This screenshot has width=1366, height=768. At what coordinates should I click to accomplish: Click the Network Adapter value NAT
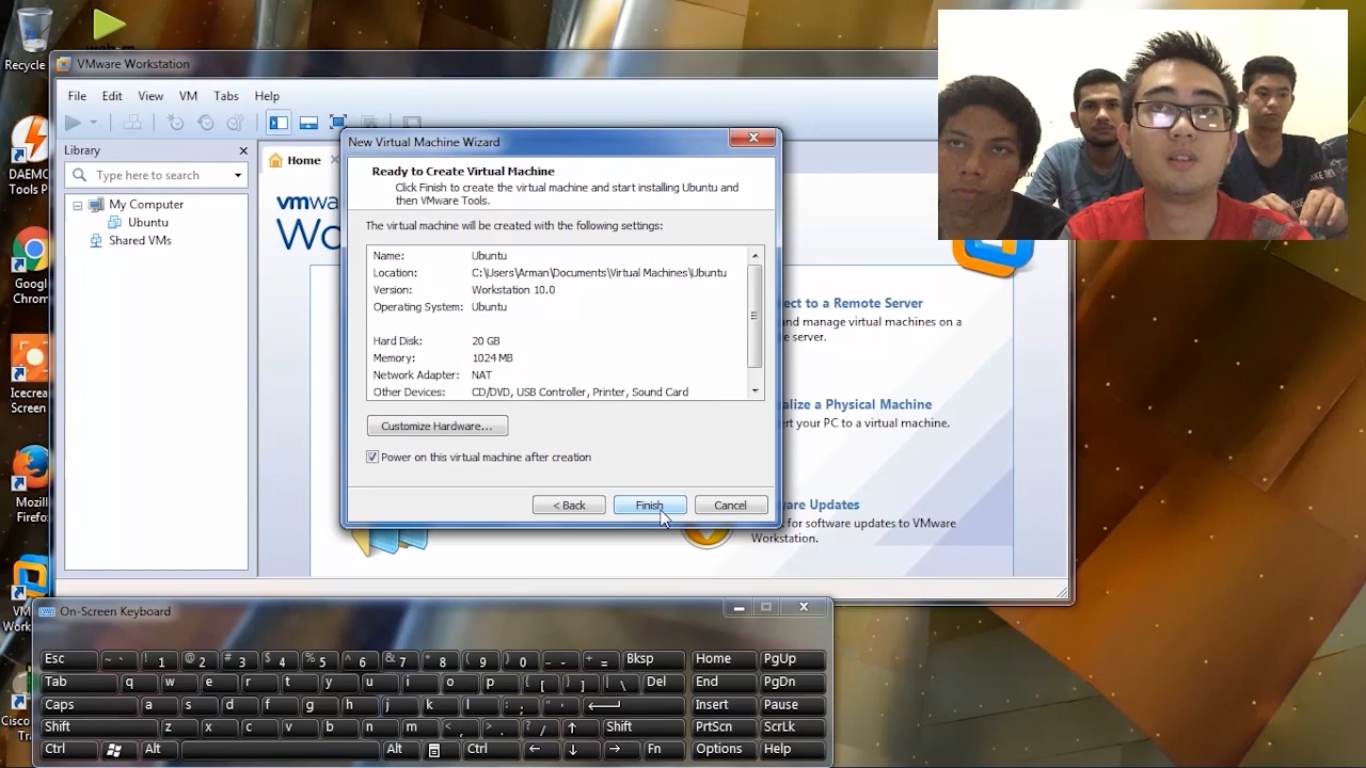coord(482,375)
